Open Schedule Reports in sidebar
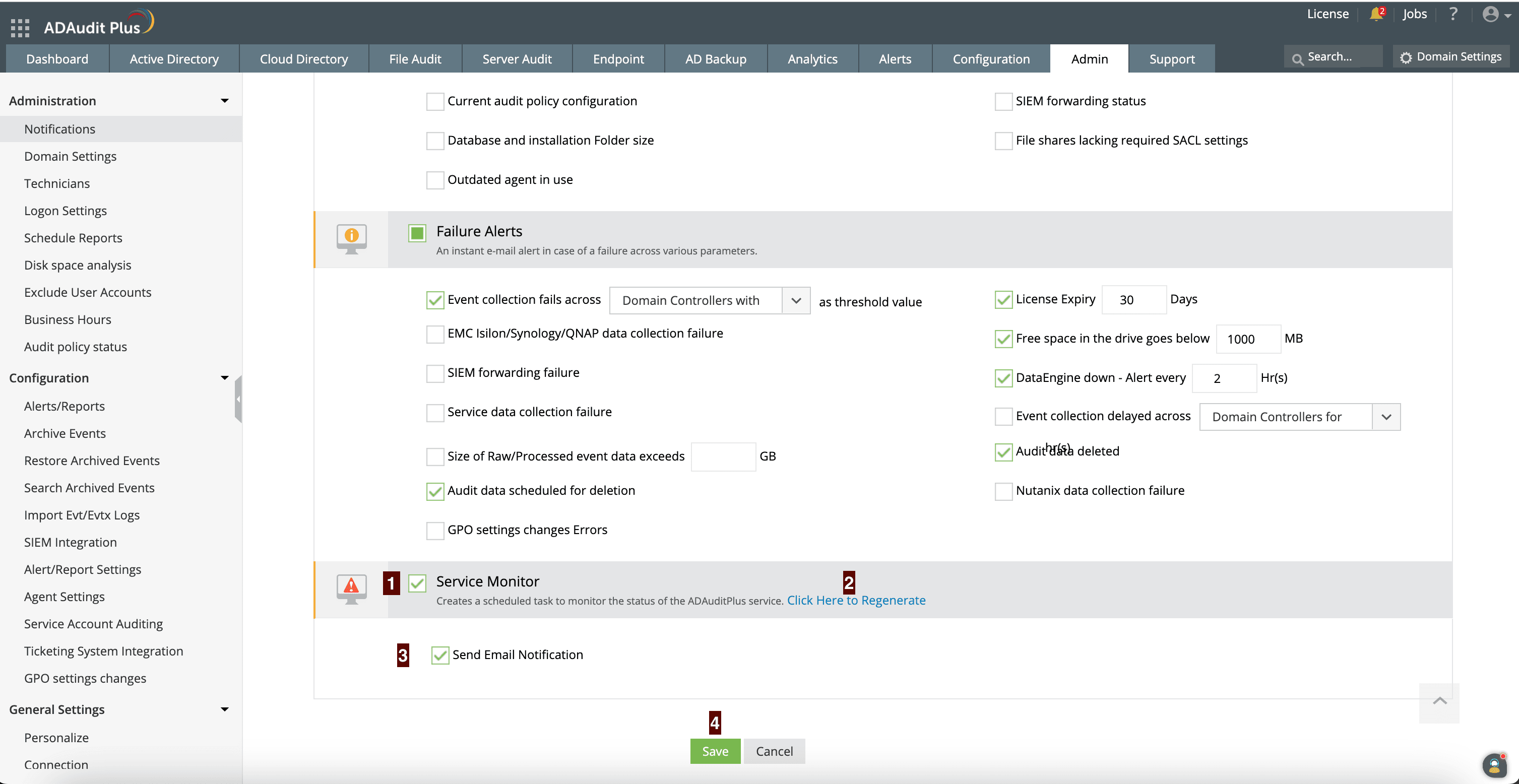Viewport: 1519px width, 784px height. click(73, 237)
